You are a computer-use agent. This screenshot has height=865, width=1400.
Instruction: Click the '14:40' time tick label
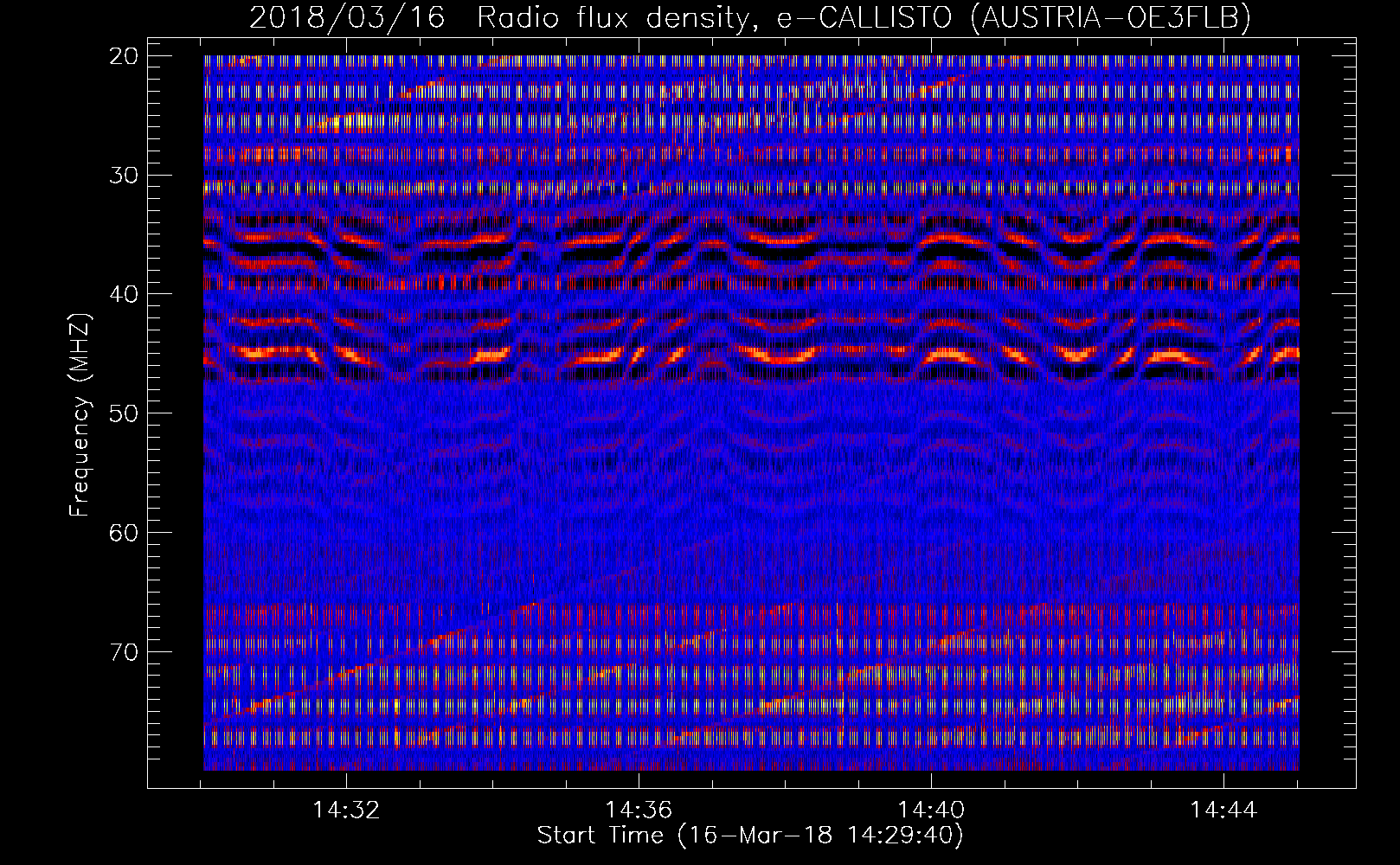coord(931,811)
